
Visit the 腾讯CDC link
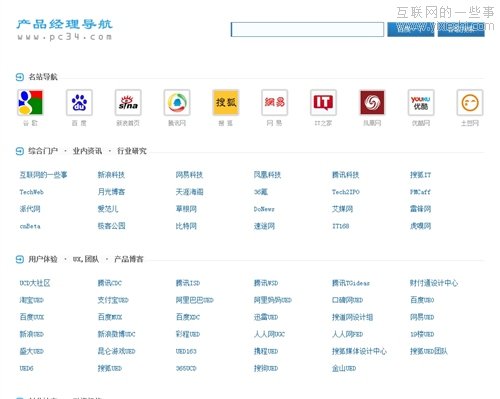tap(110, 283)
